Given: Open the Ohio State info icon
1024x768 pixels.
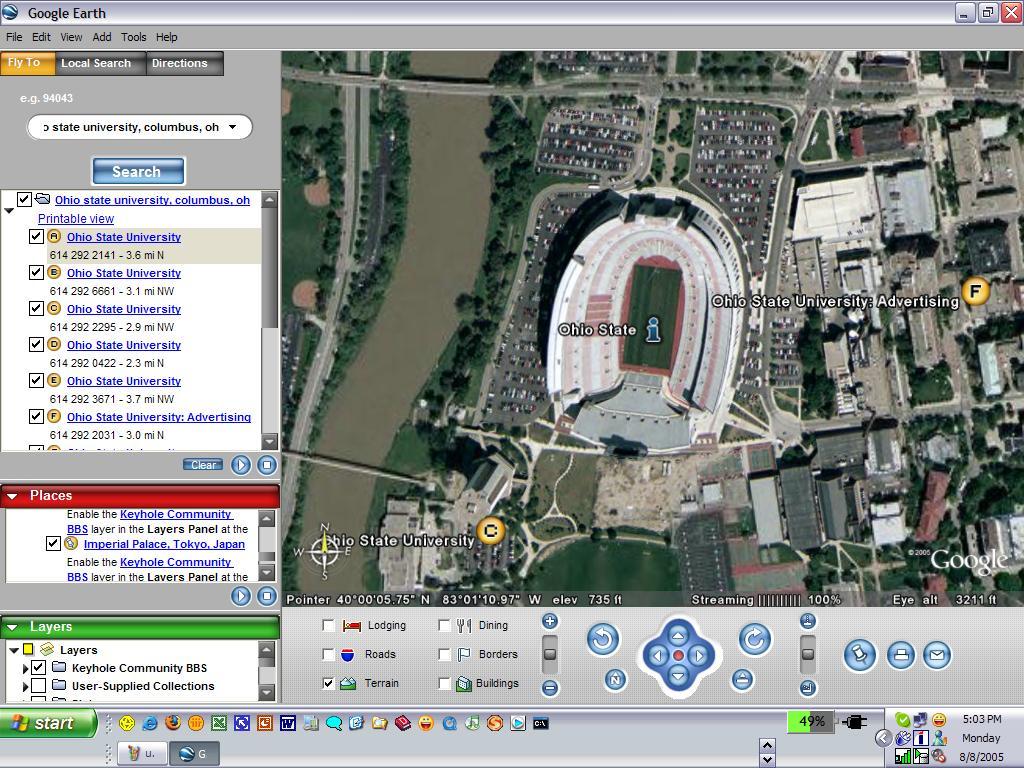Looking at the screenshot, I should click(x=653, y=330).
